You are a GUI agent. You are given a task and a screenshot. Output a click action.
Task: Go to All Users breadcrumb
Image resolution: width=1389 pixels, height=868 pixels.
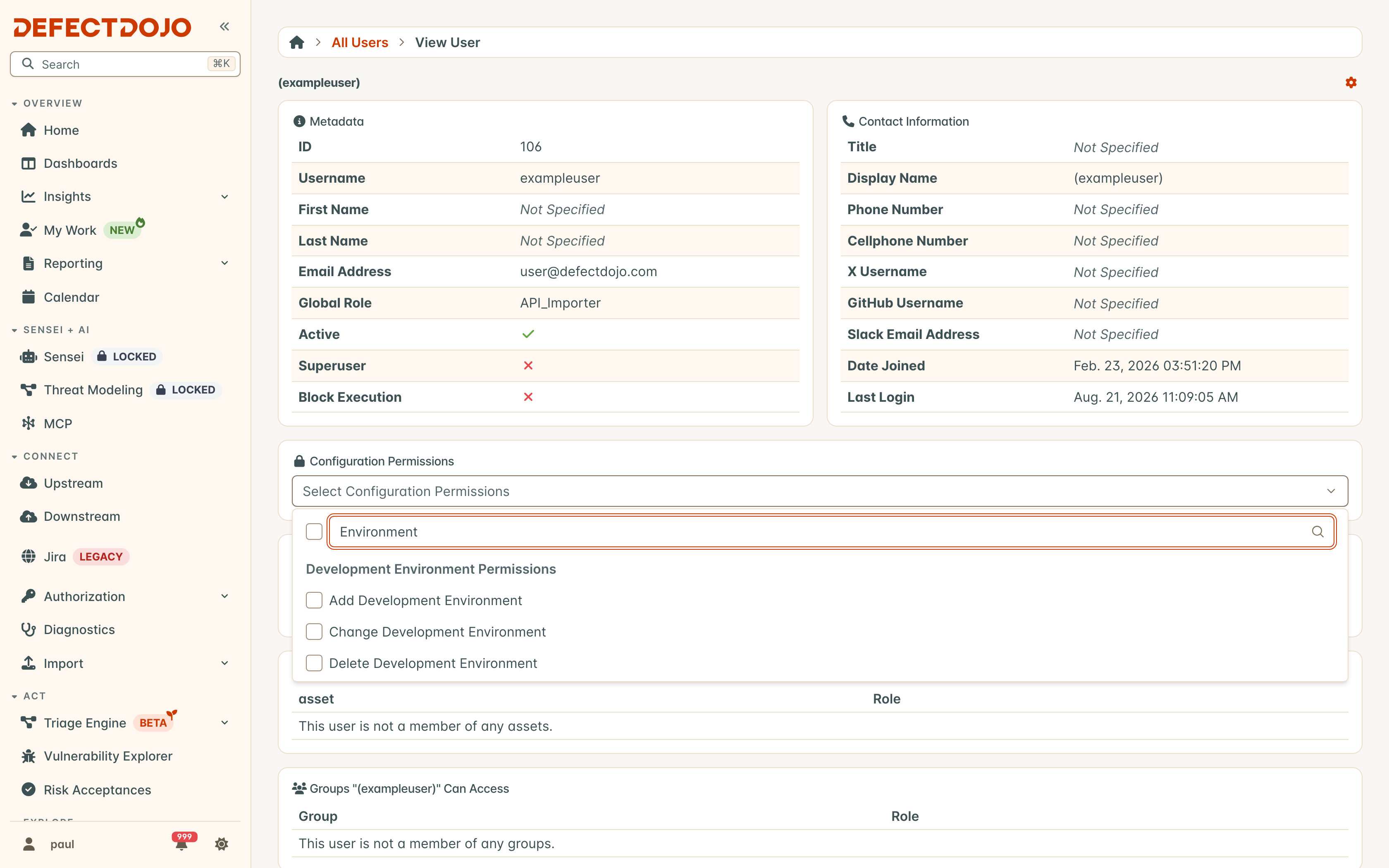click(360, 43)
